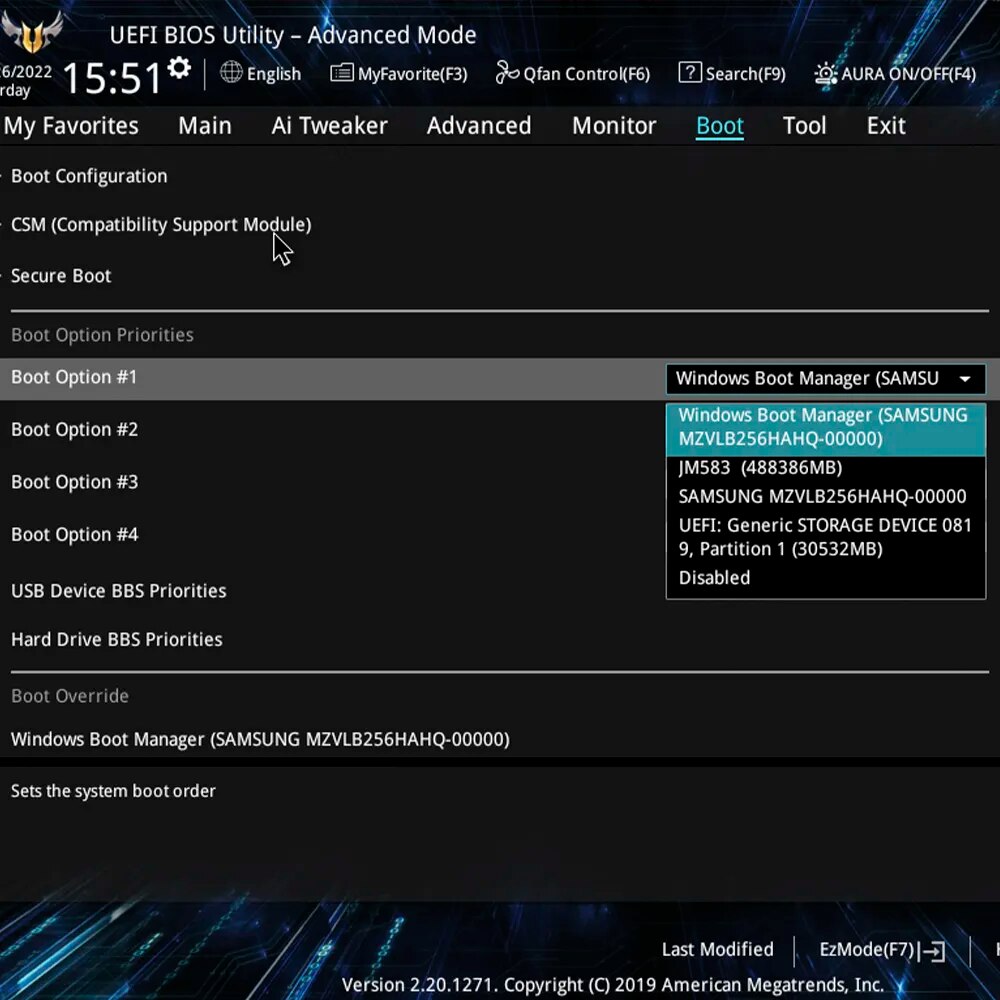Expand CSM Compatibility Support Module
The image size is (1000, 1000).
[160, 224]
